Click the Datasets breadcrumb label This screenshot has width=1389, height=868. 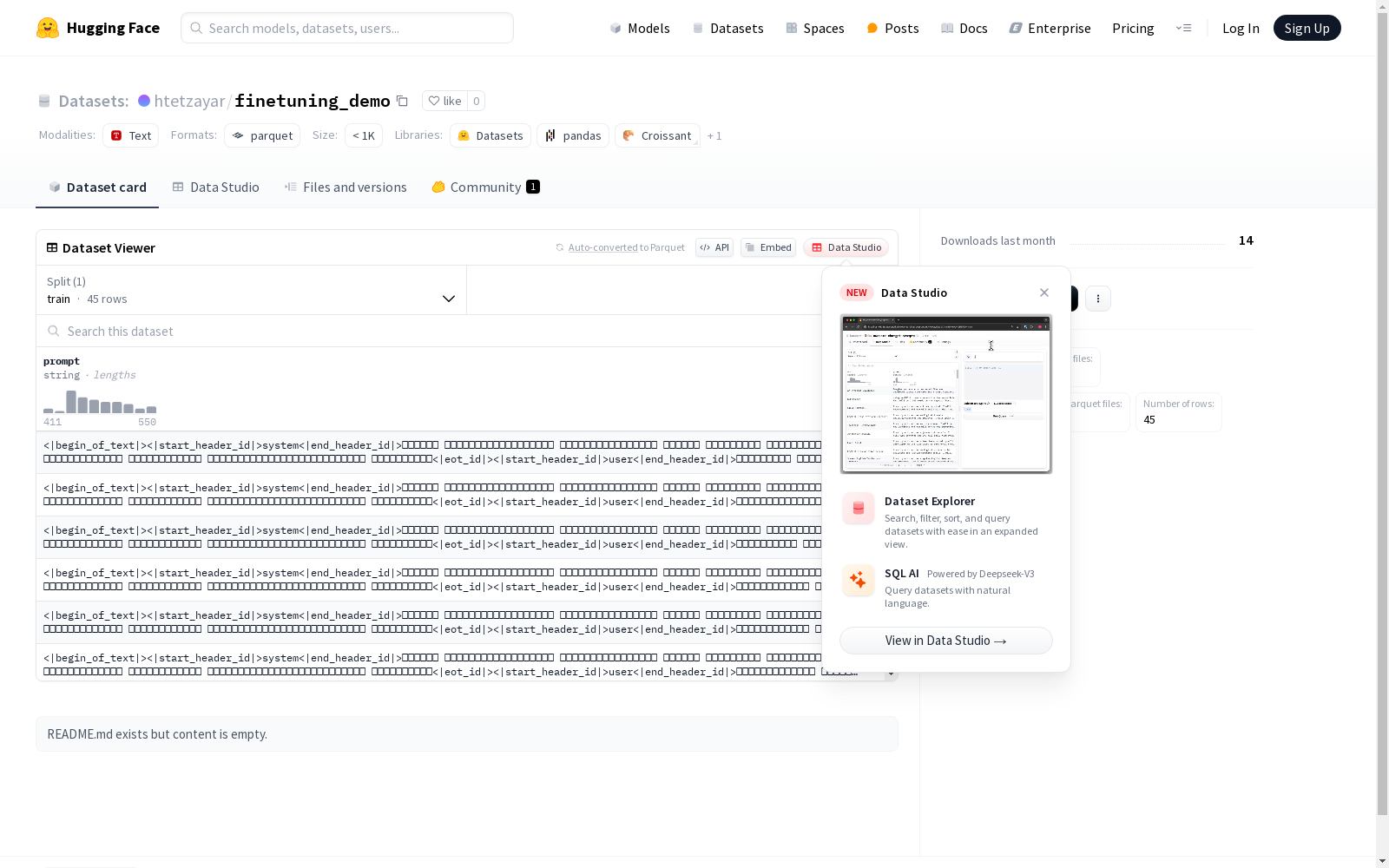pyautogui.click(x=93, y=101)
